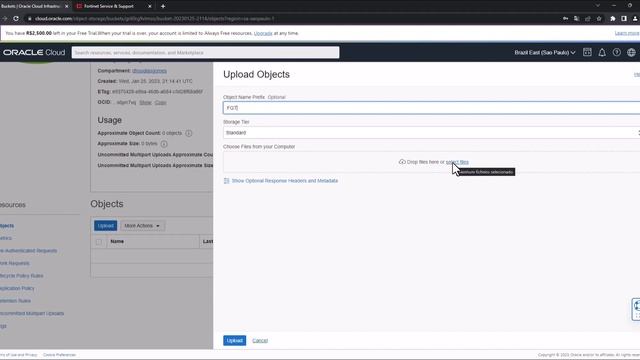
Task: Click the Compartment name link
Action: point(149,71)
